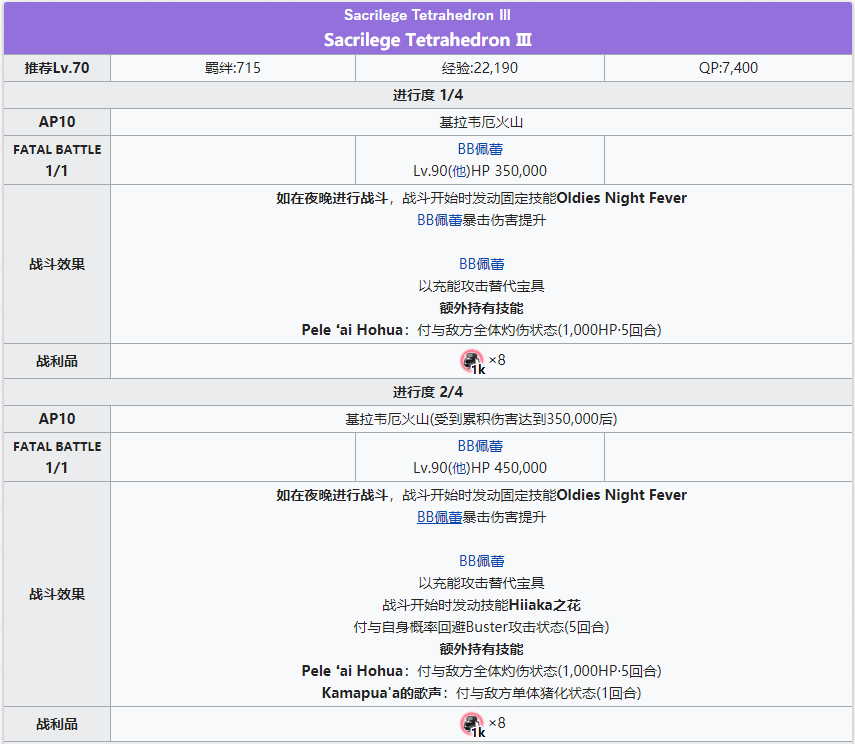Click 他 class link in HP 350,000 row
Screen dimensions: 855x744
(459, 171)
